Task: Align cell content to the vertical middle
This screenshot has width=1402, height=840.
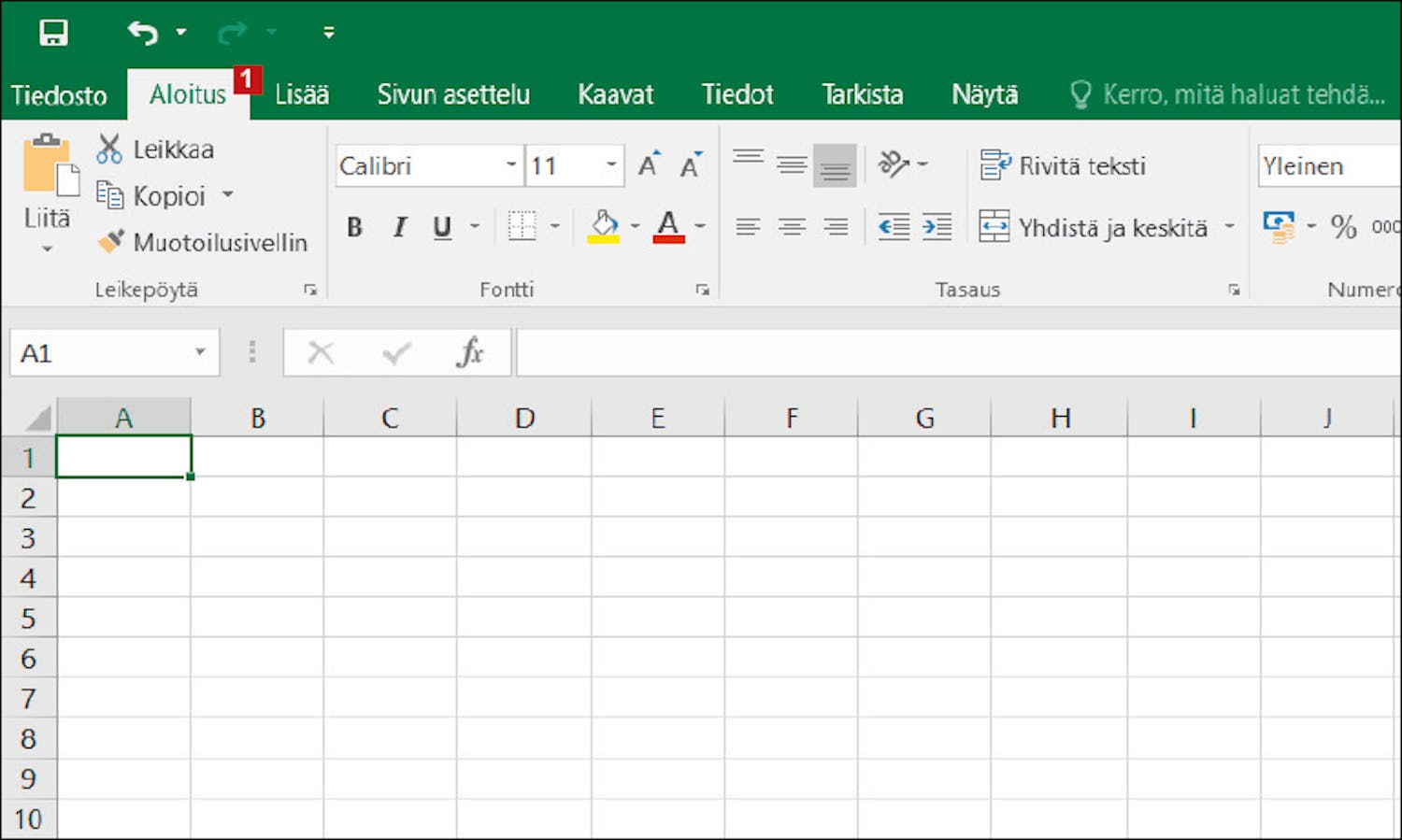Action: 792,165
